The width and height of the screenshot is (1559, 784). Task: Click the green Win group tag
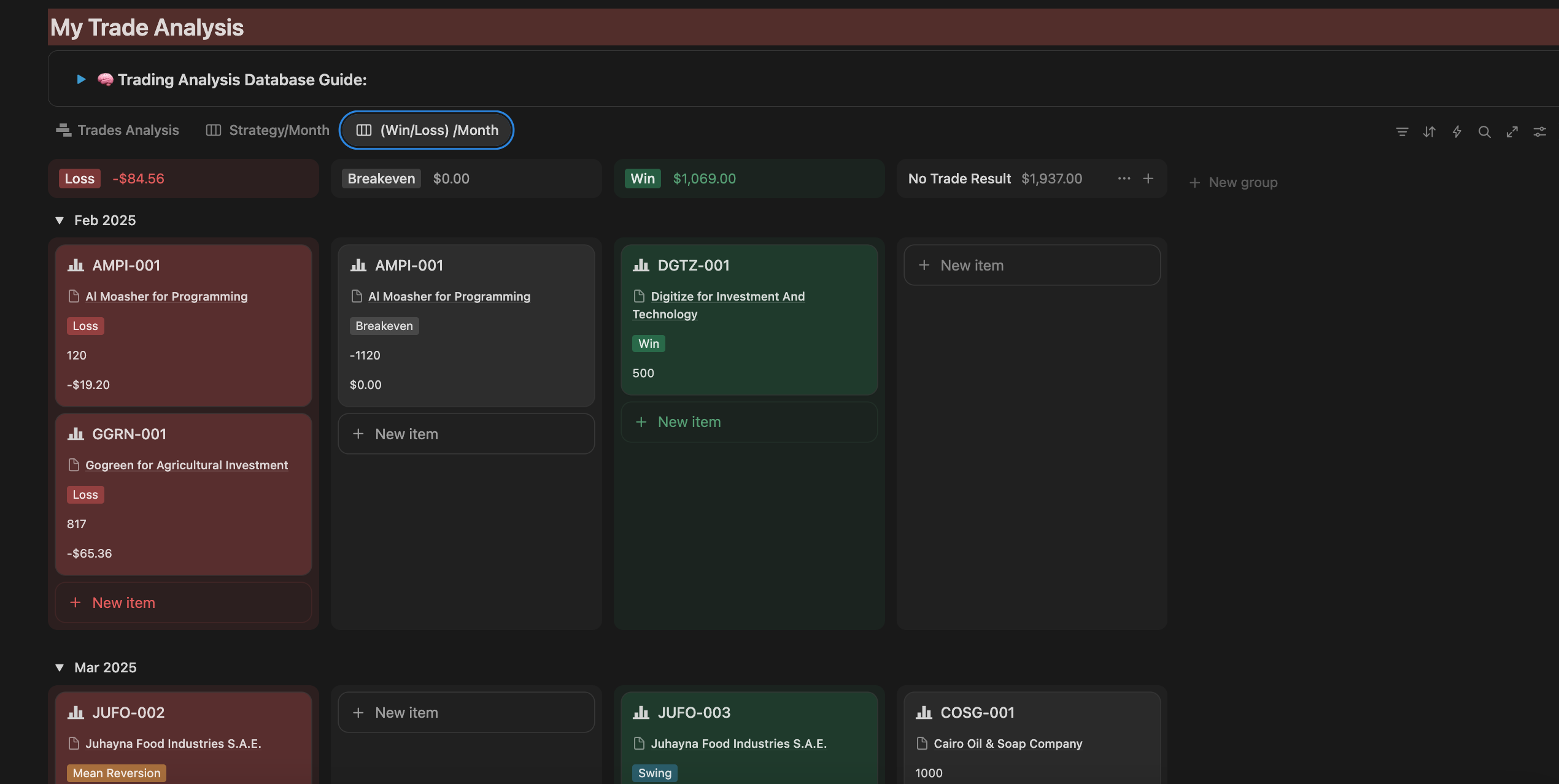(643, 179)
